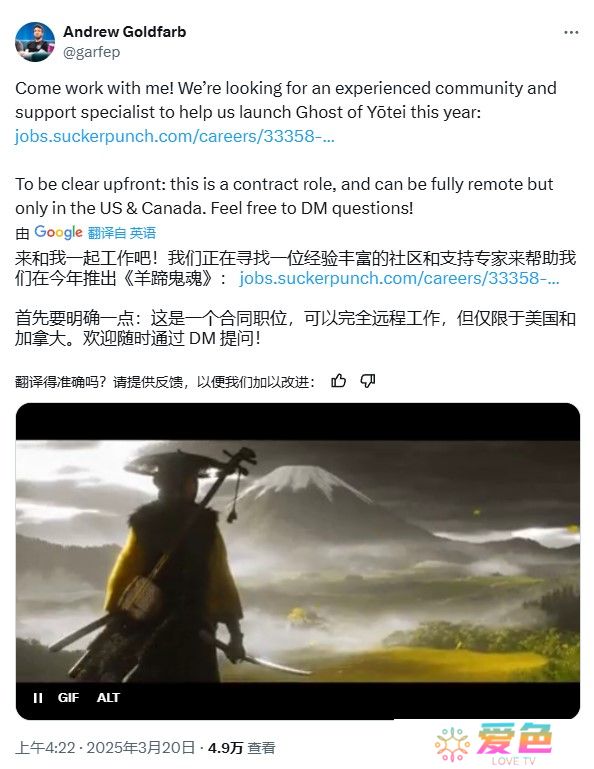Click the Ghost of Yōtei GIF image
Image resolution: width=594 pixels, height=769 pixels.
tap(298, 561)
